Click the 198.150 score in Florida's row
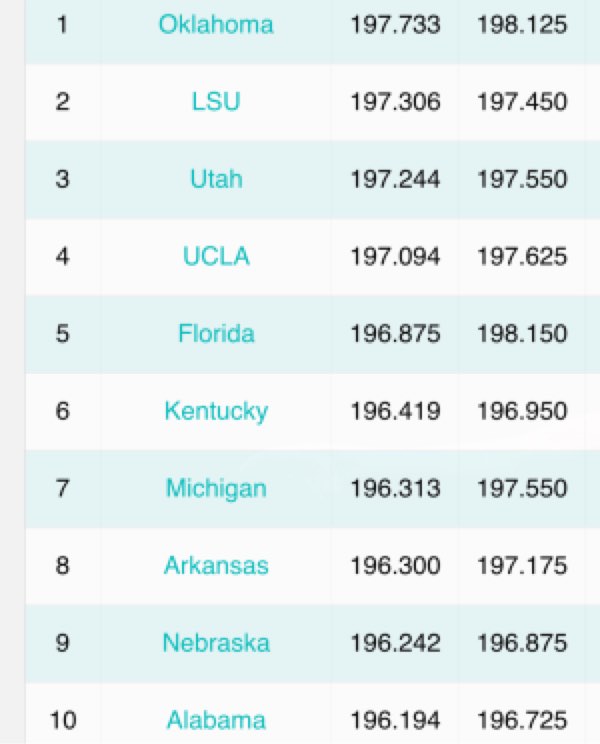Screen dimensions: 600x744 pos(522,333)
